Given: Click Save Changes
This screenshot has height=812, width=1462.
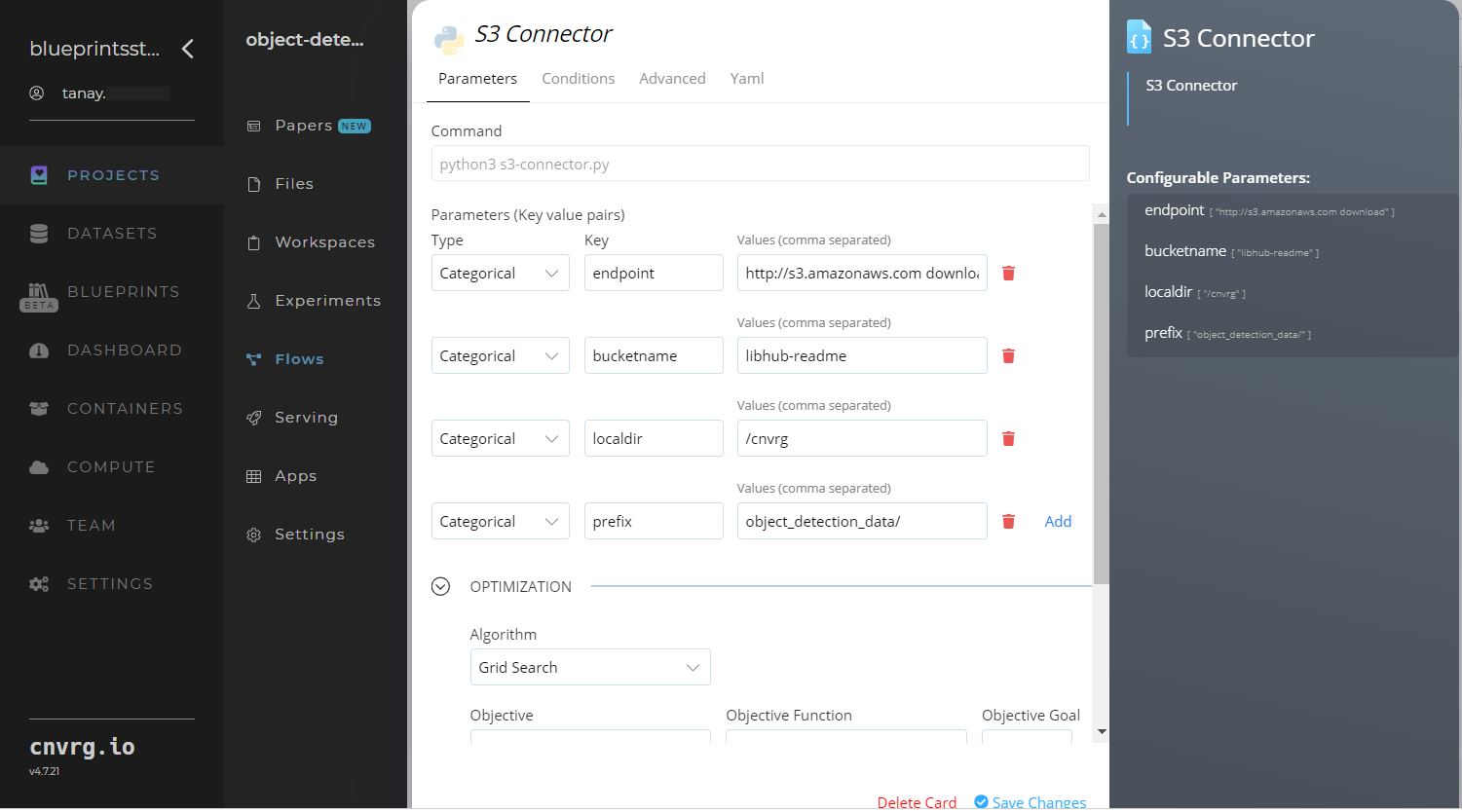Looking at the screenshot, I should [1031, 802].
